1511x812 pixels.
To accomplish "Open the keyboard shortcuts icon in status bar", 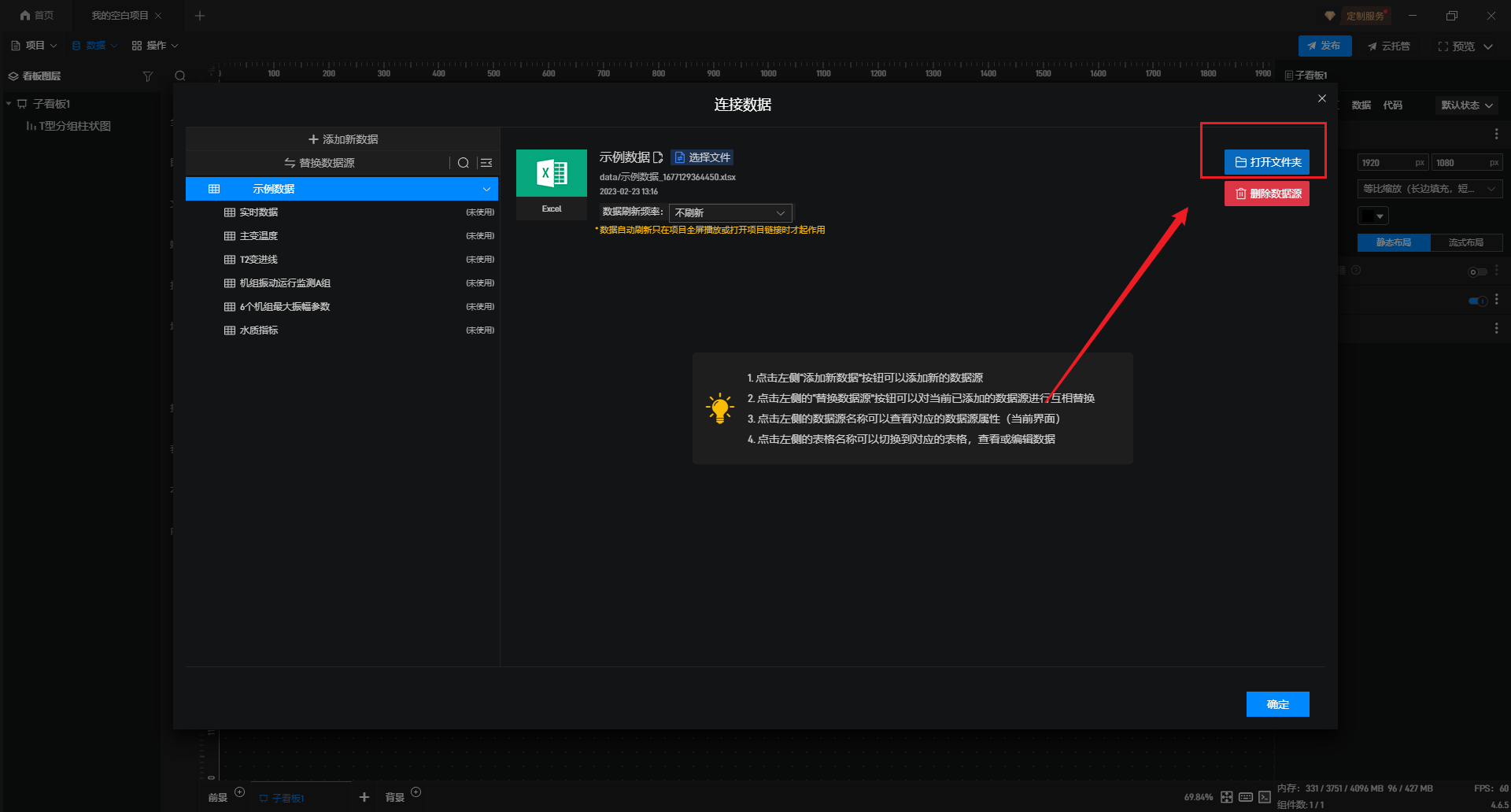I will point(1246,797).
